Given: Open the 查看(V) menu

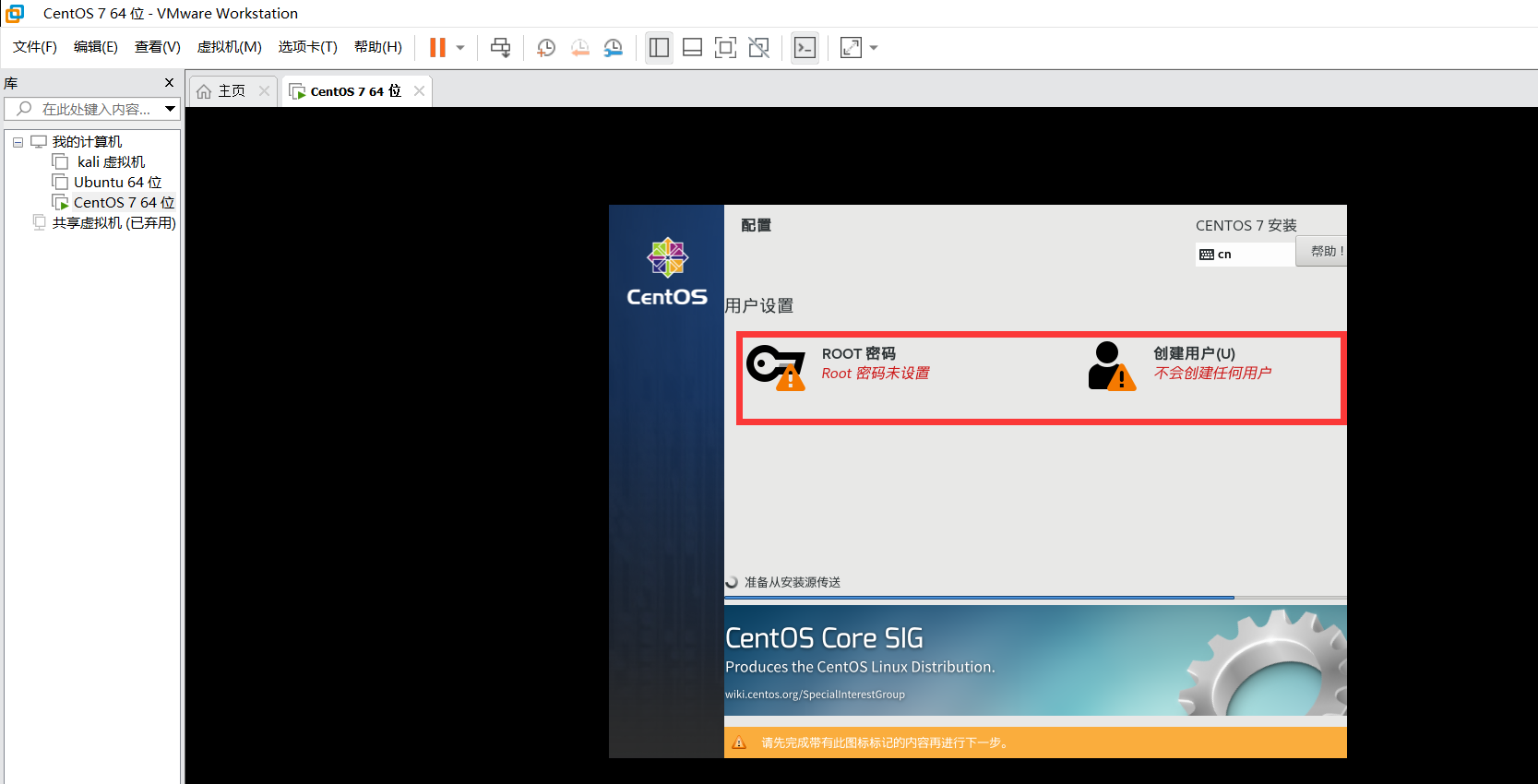Looking at the screenshot, I should pyautogui.click(x=158, y=47).
